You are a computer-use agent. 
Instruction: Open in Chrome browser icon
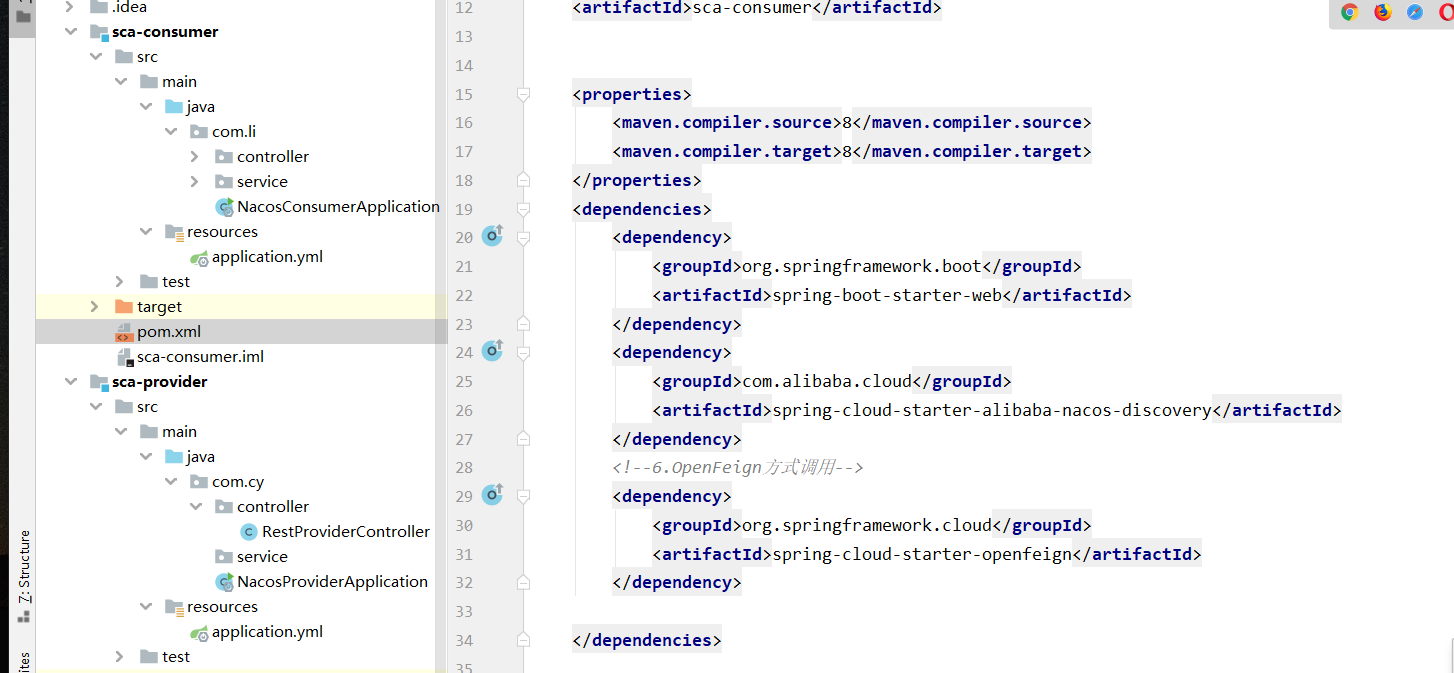click(x=1349, y=13)
